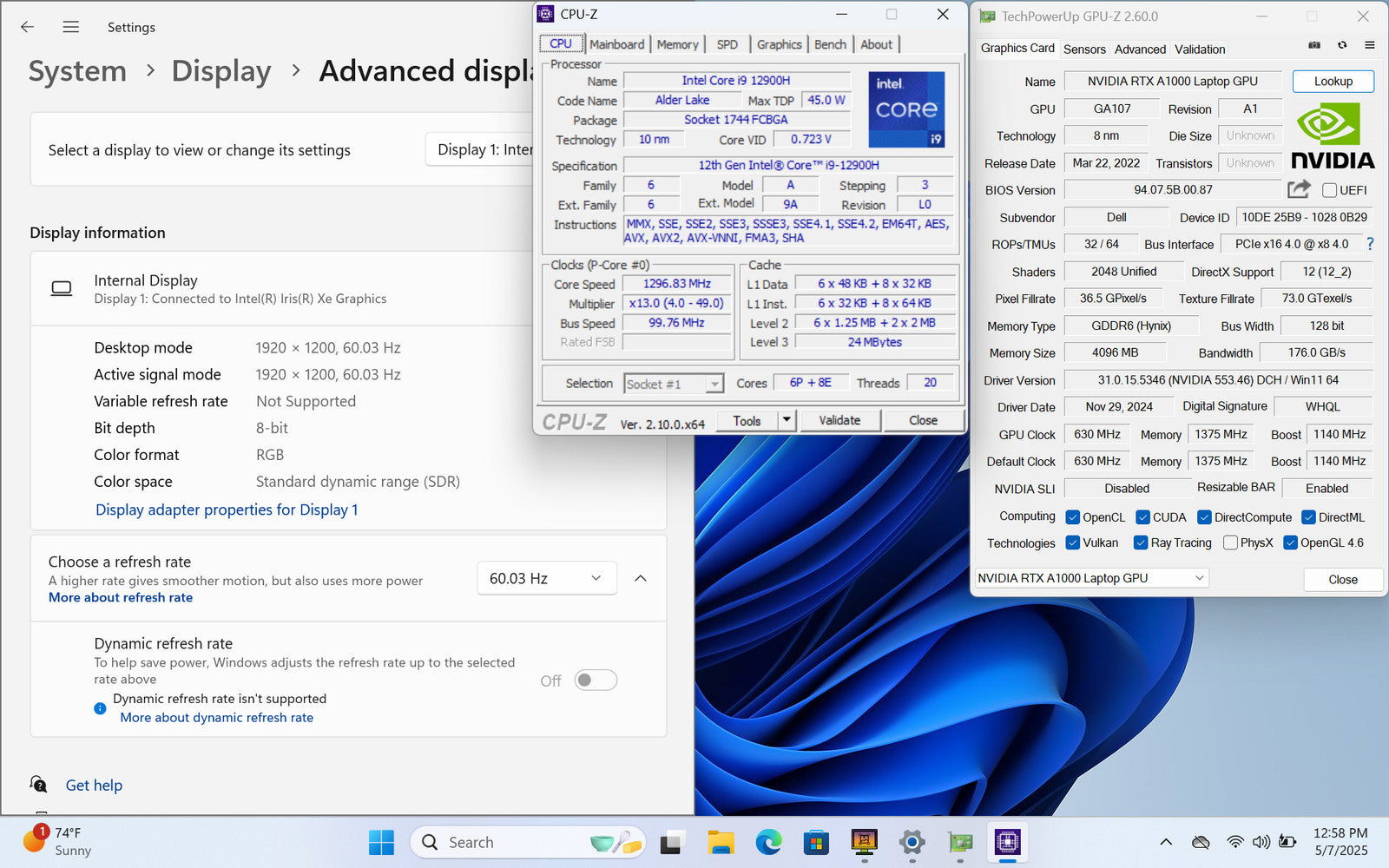
Task: Open More about dynamic refresh rate link
Action: pos(217,717)
